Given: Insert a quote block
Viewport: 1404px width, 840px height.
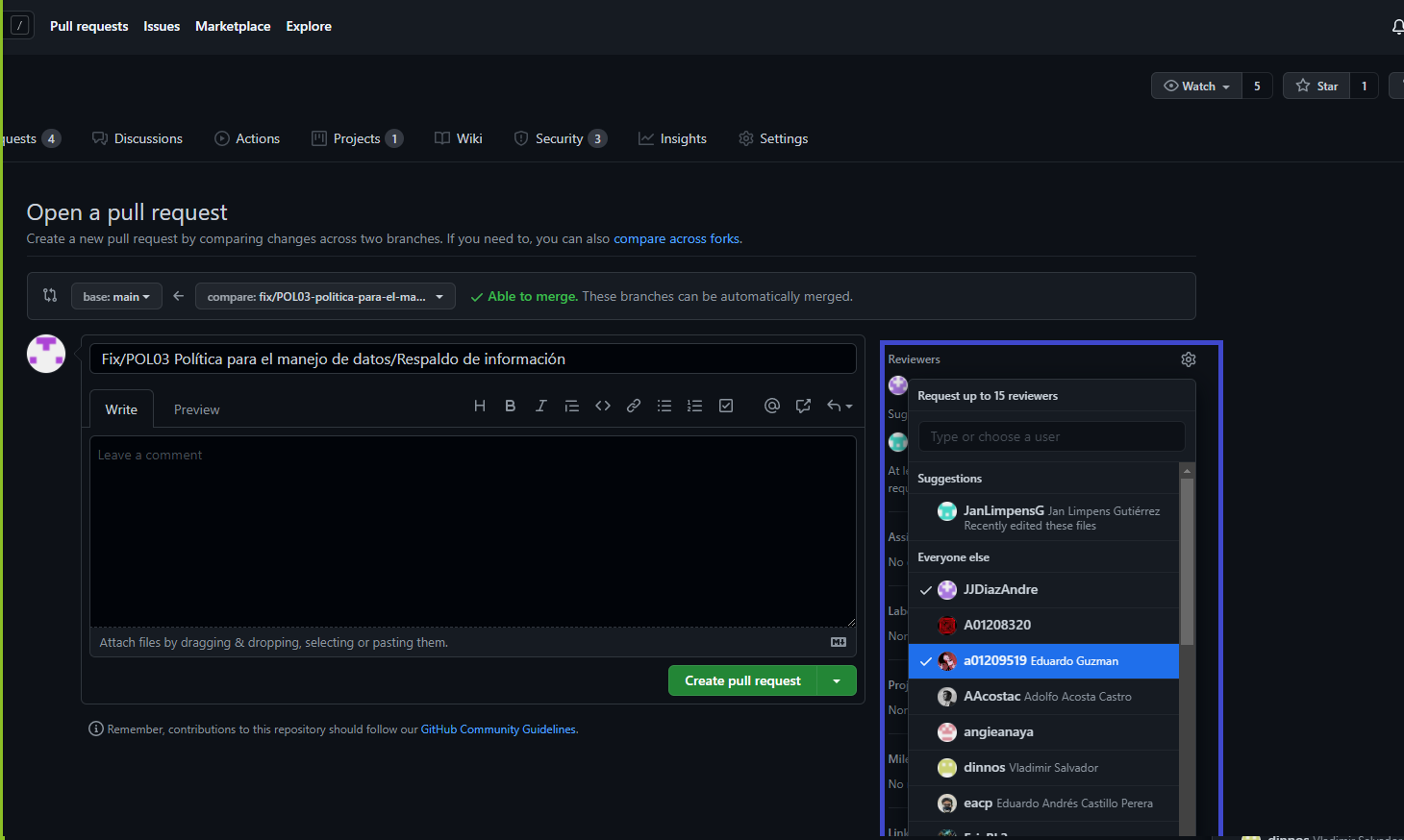Looking at the screenshot, I should tap(572, 406).
